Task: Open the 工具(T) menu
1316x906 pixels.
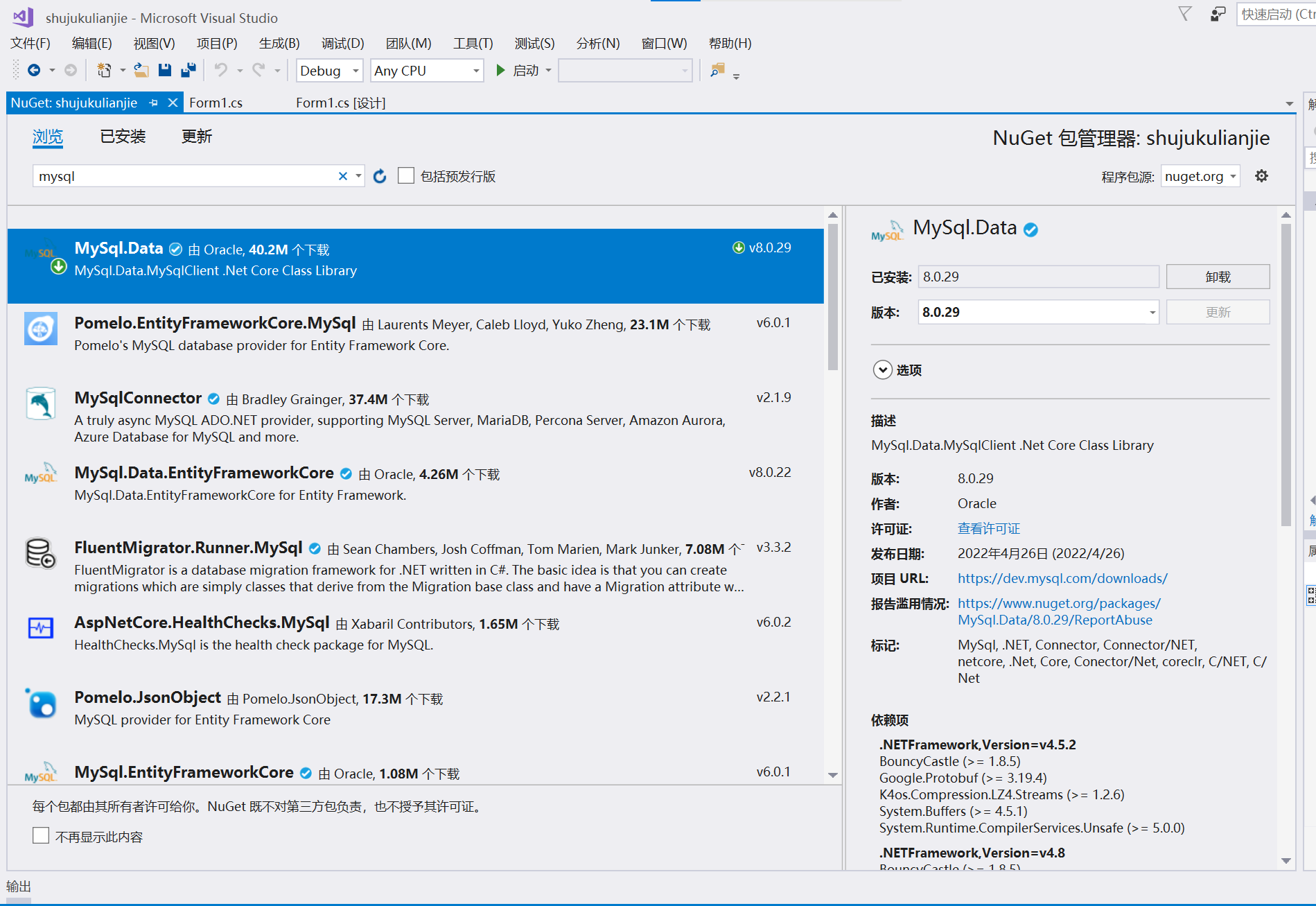Action: (473, 43)
